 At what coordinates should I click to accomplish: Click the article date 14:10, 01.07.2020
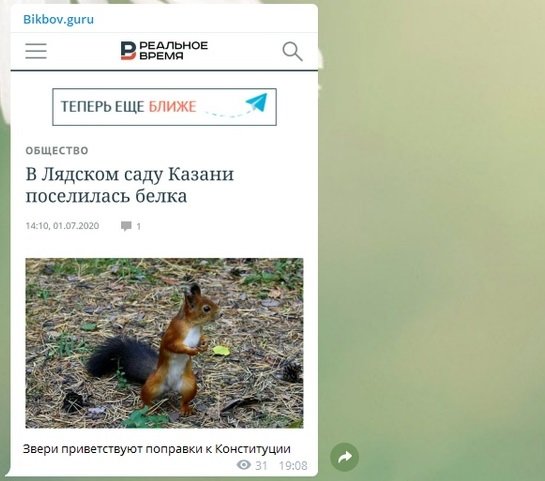point(62,226)
